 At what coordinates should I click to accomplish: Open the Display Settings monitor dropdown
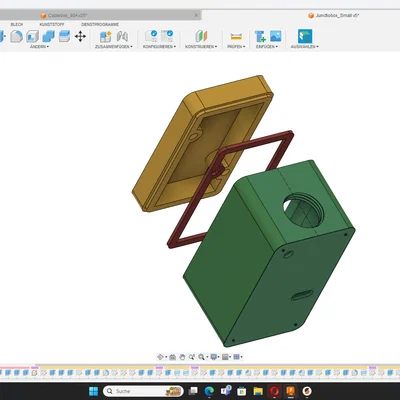215,357
